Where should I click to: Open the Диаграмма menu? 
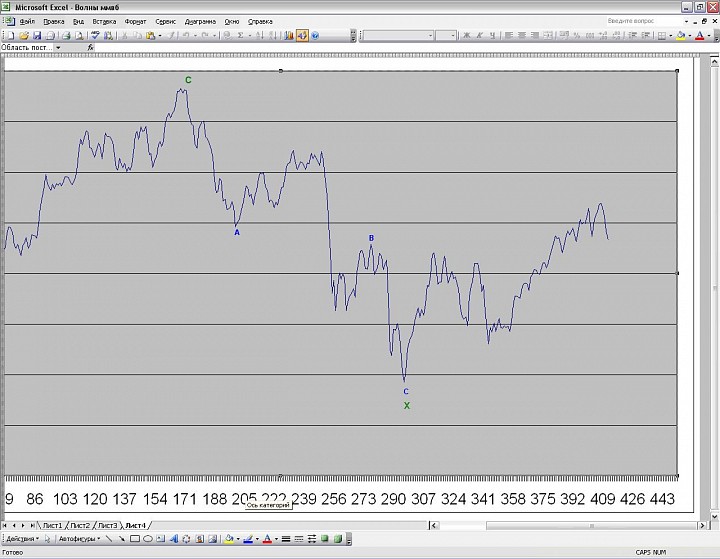200,21
